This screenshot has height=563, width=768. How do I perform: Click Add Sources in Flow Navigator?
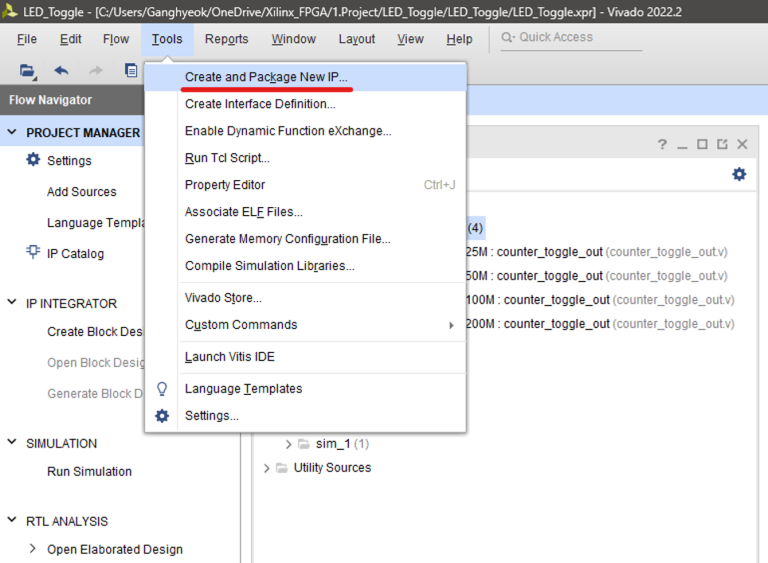[81, 192]
